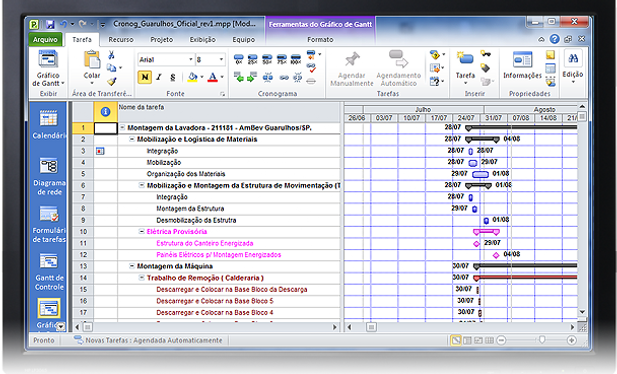This screenshot has width=617, height=374.
Task: Open Diagrama de rede view
Action: tap(49, 176)
